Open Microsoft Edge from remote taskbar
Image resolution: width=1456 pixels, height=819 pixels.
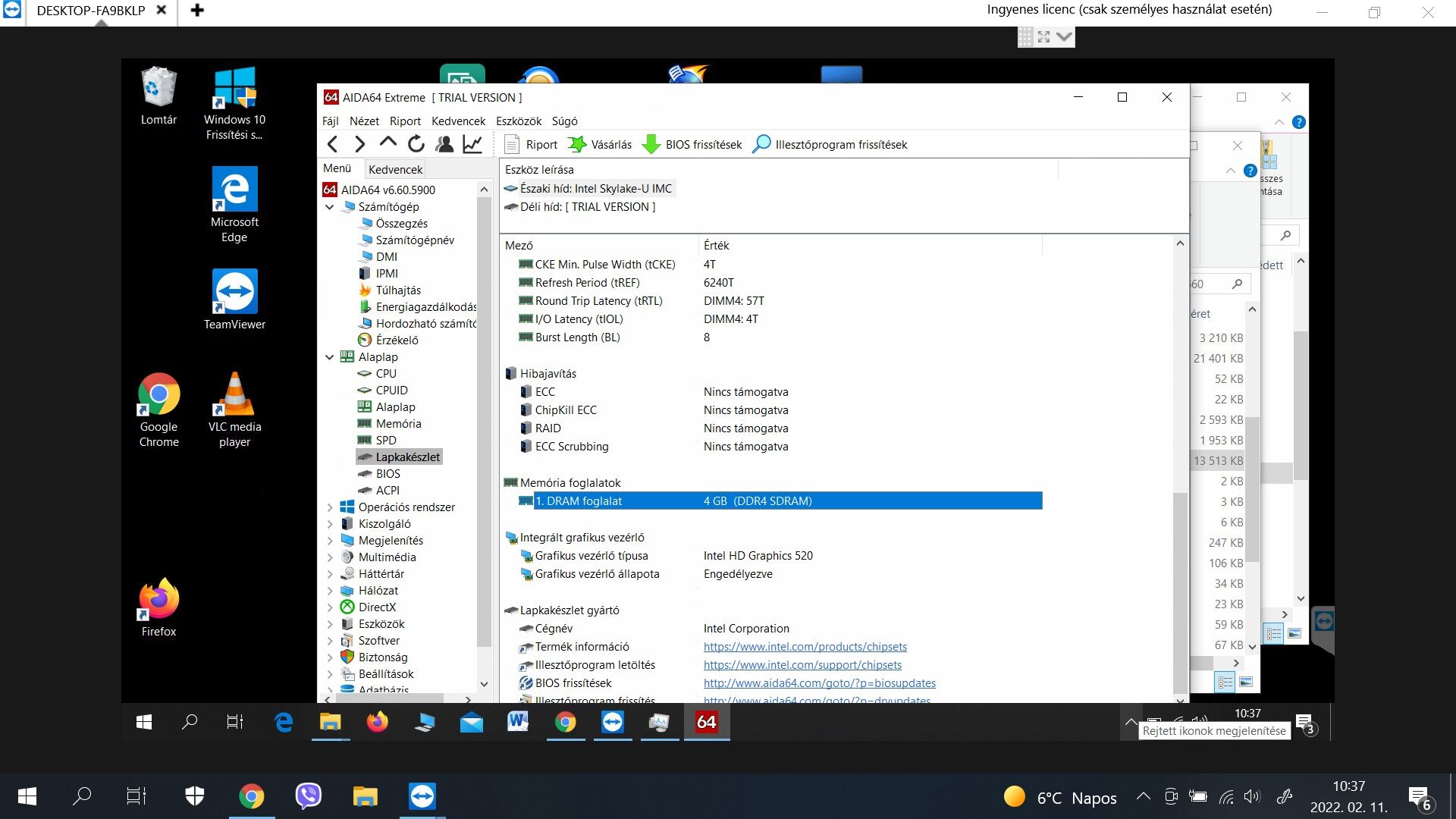pos(284,722)
